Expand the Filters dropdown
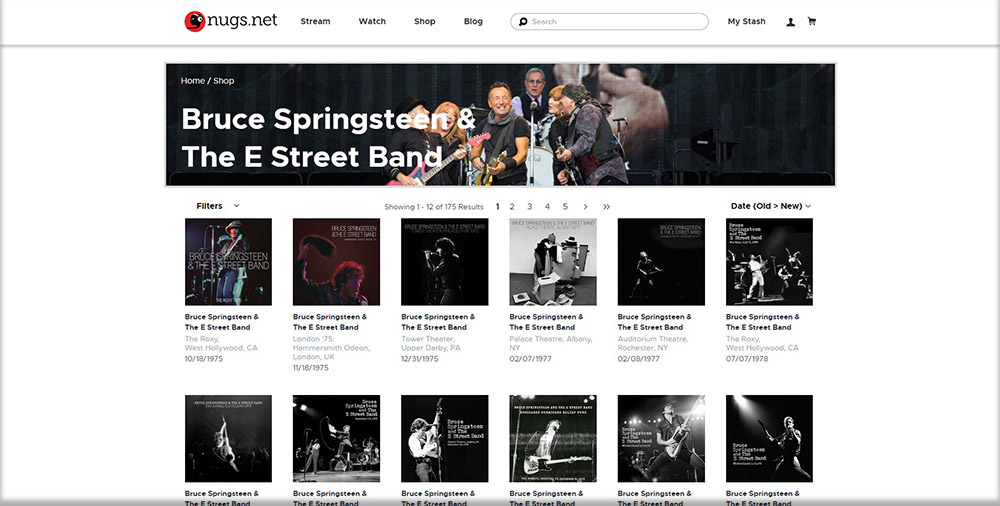The width and height of the screenshot is (1000, 506). (x=218, y=206)
